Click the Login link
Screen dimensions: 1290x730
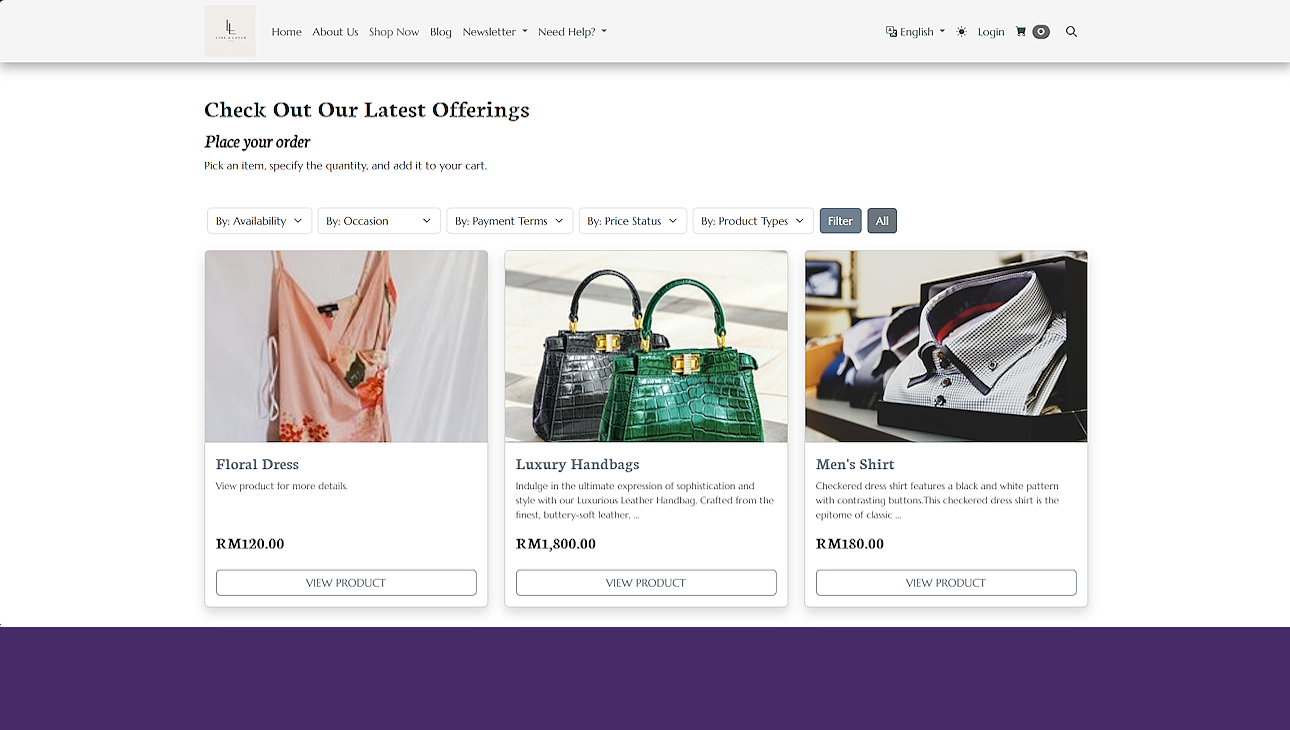[991, 32]
